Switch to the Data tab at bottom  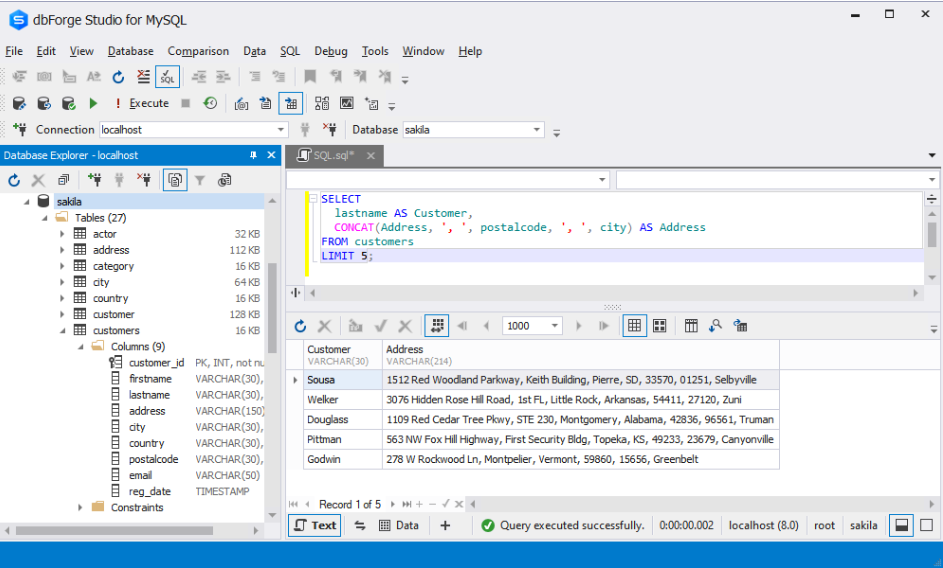(399, 525)
